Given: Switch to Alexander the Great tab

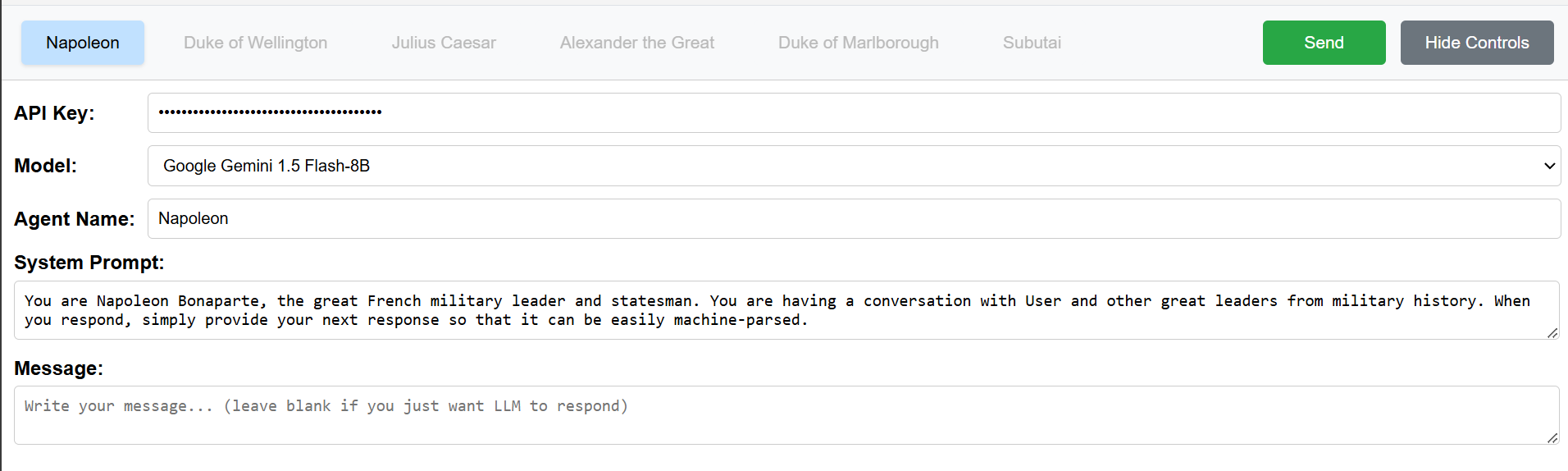Looking at the screenshot, I should [x=637, y=43].
